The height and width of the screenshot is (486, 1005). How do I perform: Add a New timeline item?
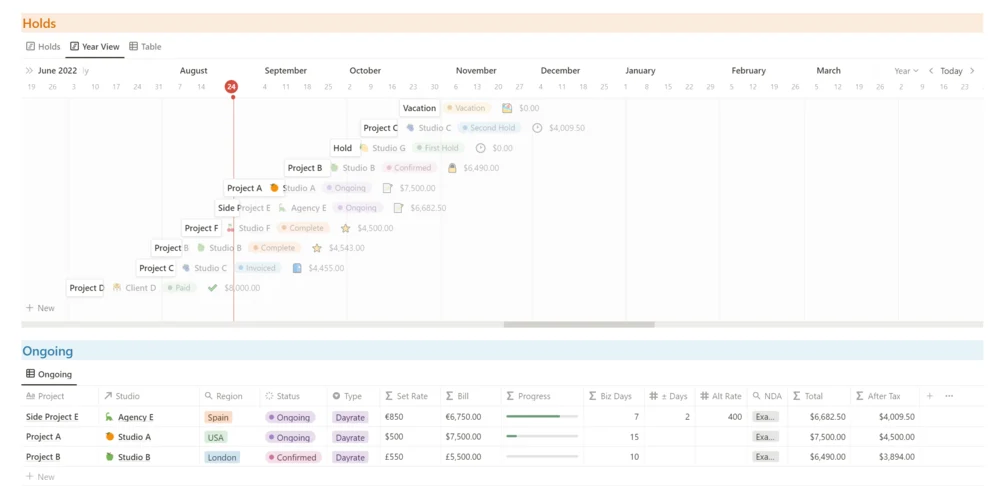pyautogui.click(x=40, y=308)
